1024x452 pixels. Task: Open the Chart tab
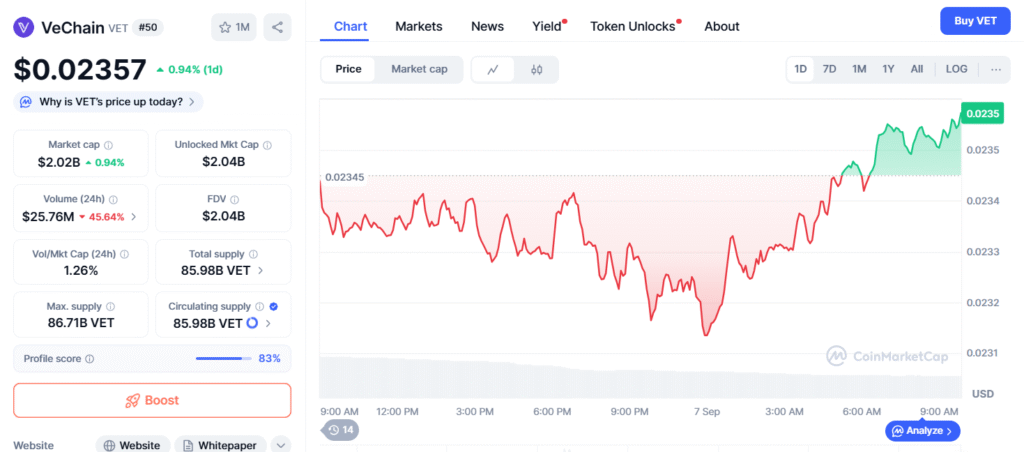350,27
